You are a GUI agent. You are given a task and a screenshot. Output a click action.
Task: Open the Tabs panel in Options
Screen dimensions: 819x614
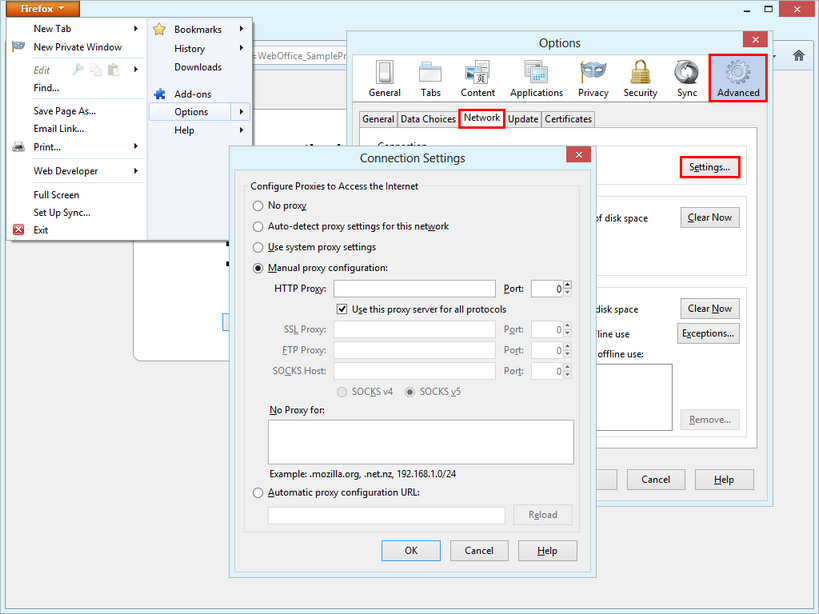coord(430,78)
